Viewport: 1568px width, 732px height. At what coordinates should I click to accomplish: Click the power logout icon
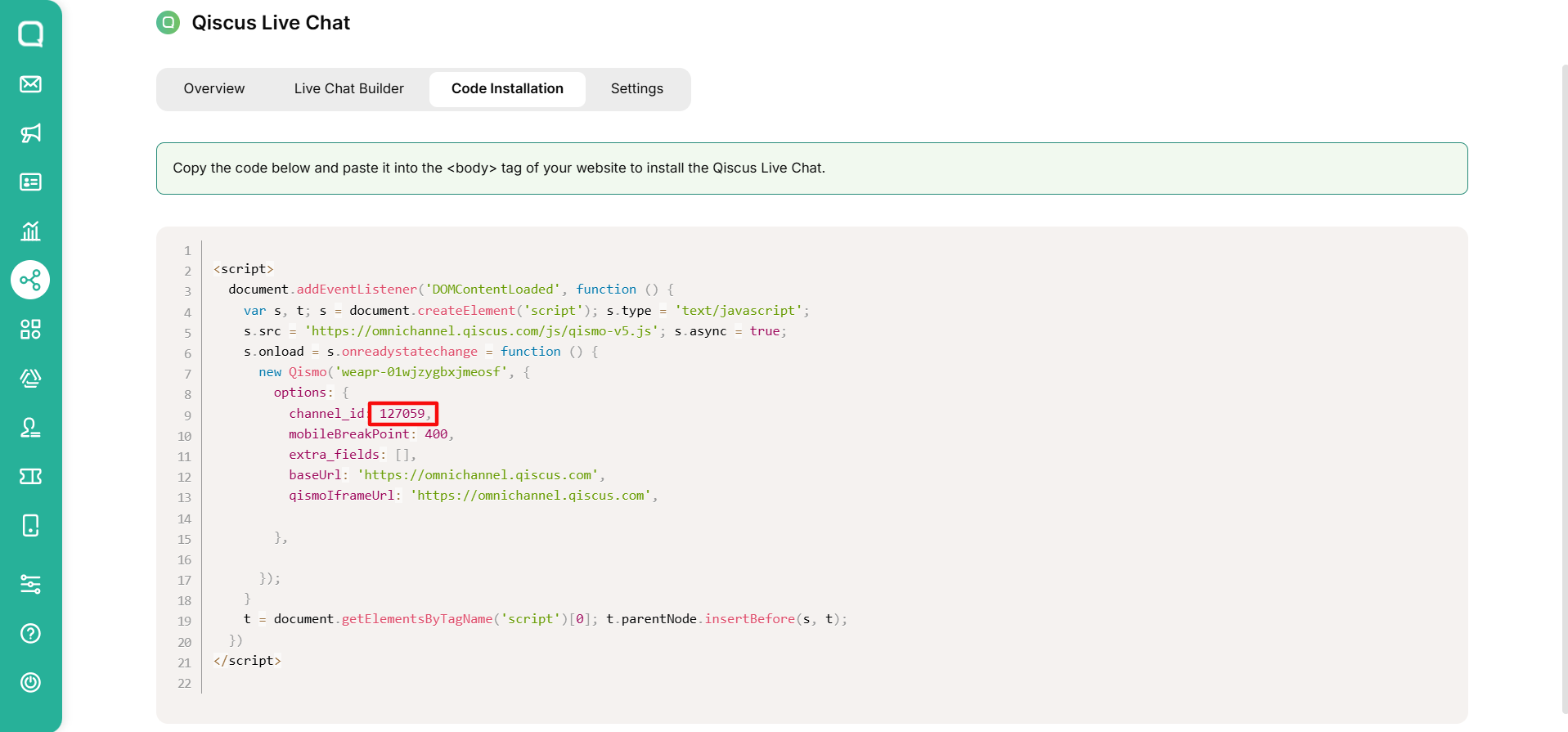click(x=31, y=682)
